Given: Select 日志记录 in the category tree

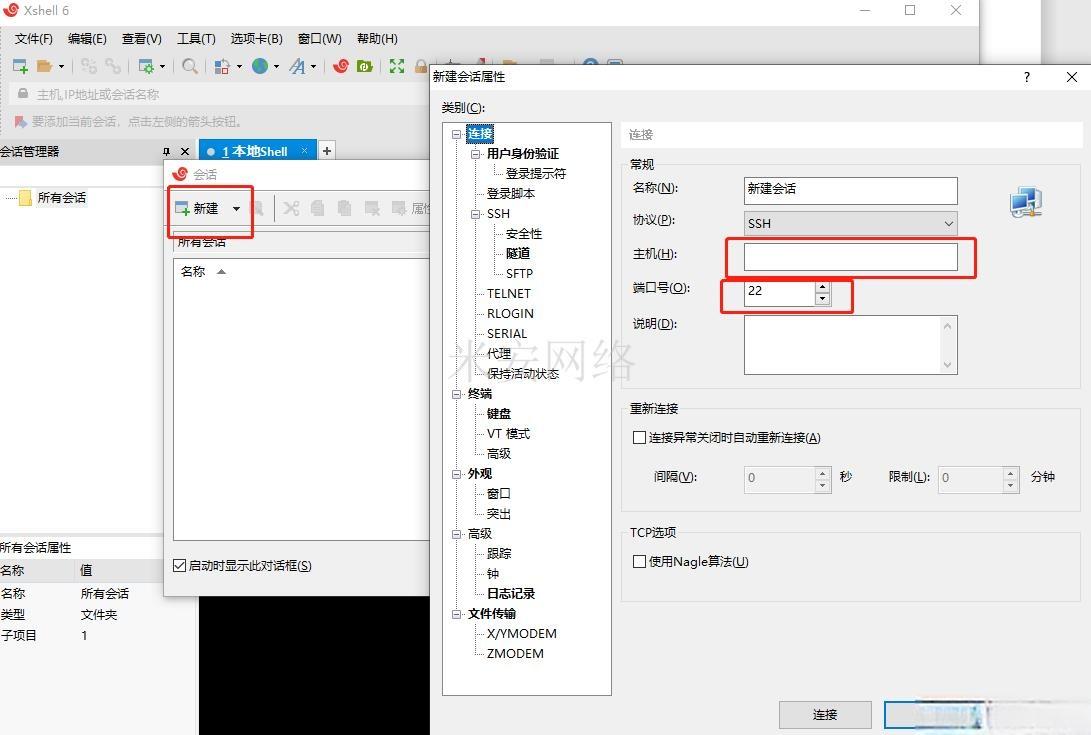Looking at the screenshot, I should click(511, 594).
